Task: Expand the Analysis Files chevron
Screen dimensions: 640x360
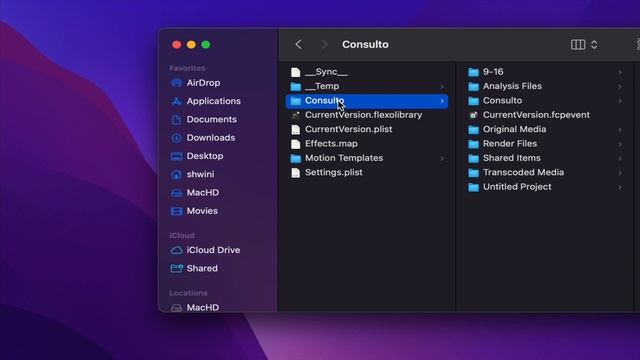Action: point(620,87)
